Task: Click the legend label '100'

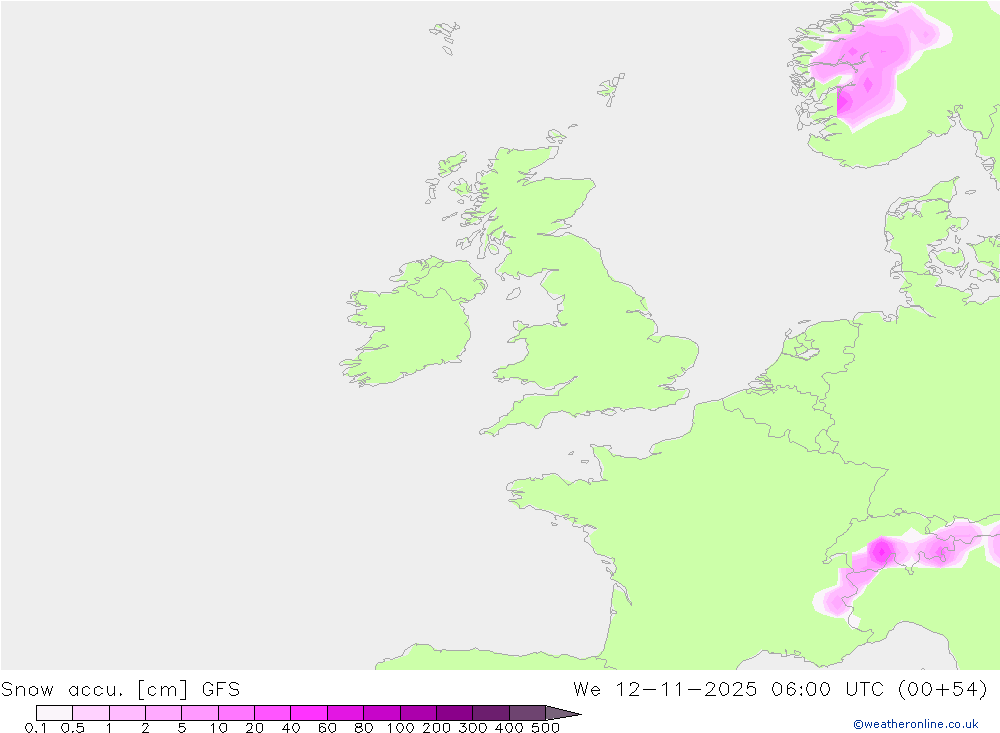Action: coord(401,728)
